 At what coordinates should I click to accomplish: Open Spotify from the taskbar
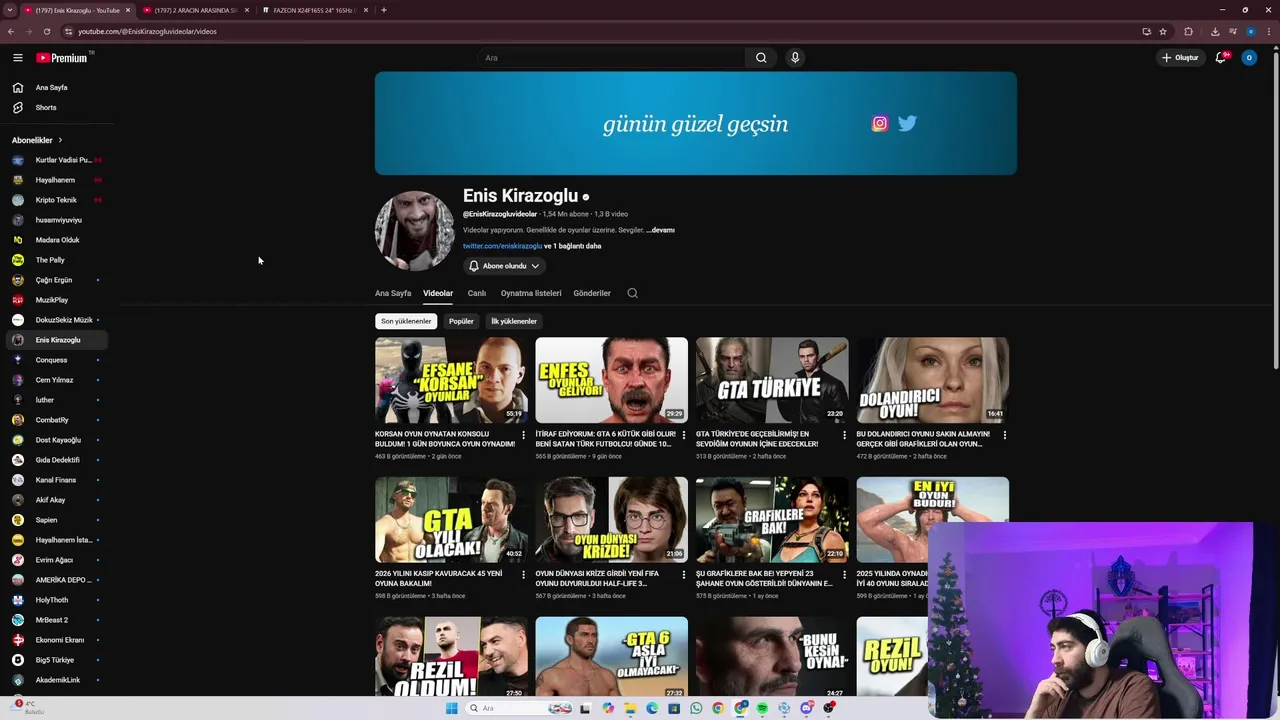click(762, 708)
